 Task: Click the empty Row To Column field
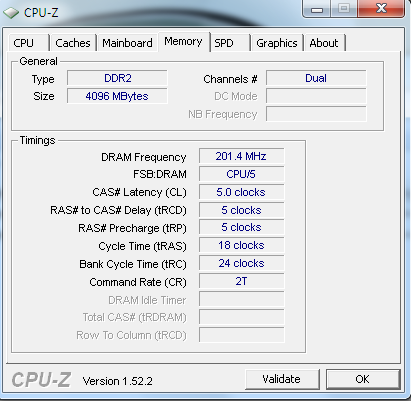242,335
